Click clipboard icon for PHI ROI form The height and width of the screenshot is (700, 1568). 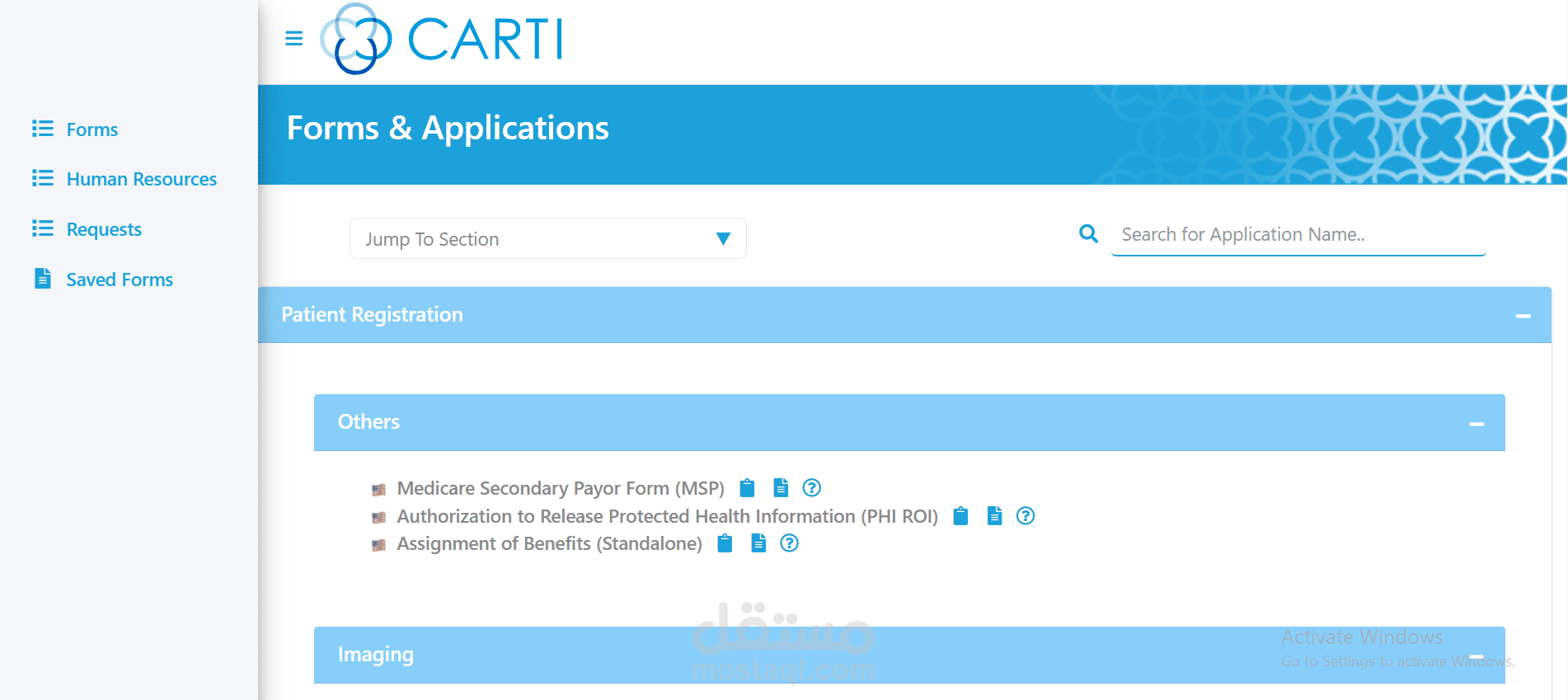pyautogui.click(x=960, y=516)
